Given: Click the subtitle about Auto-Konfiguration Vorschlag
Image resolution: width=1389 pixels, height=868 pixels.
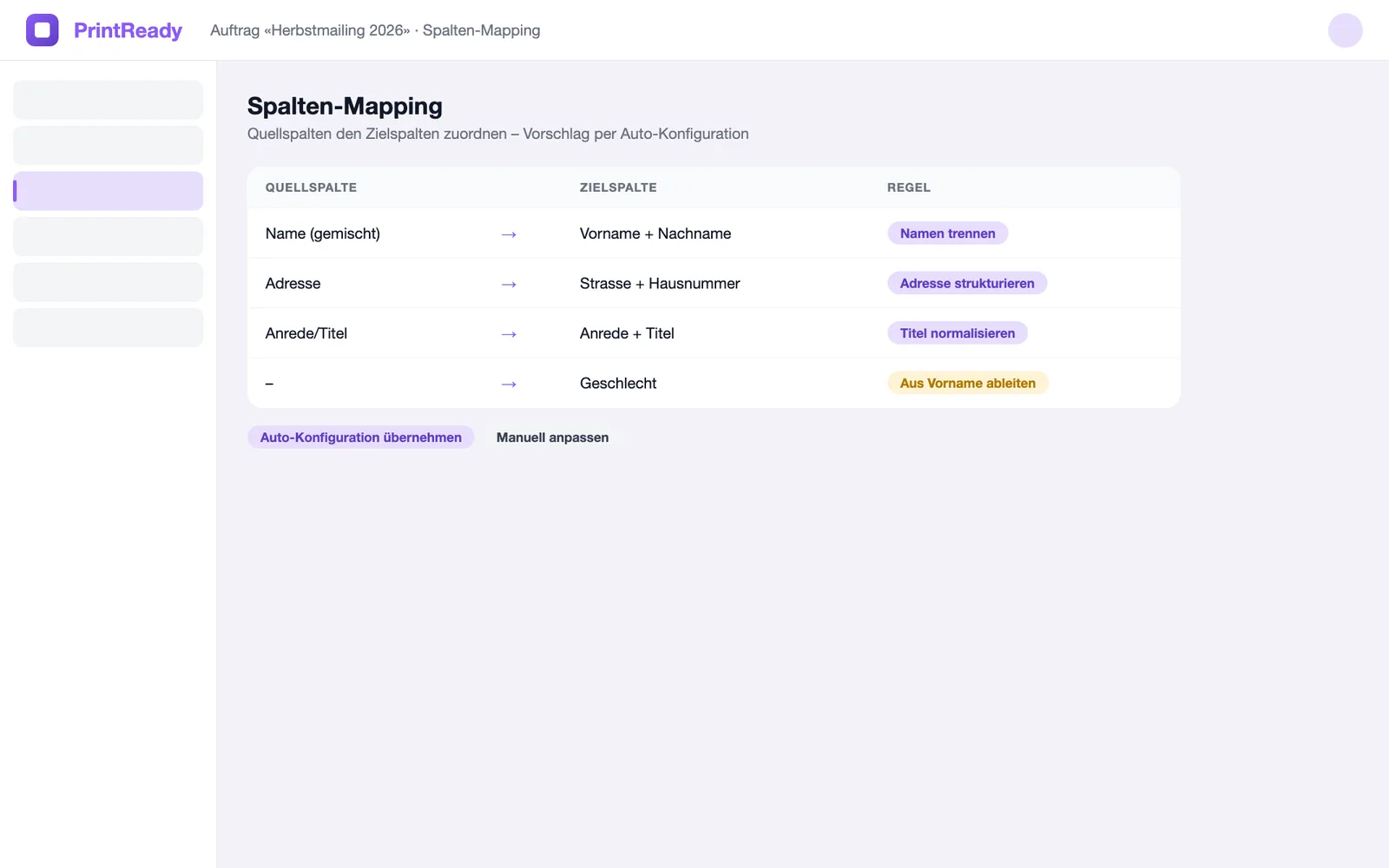Looking at the screenshot, I should [x=497, y=134].
